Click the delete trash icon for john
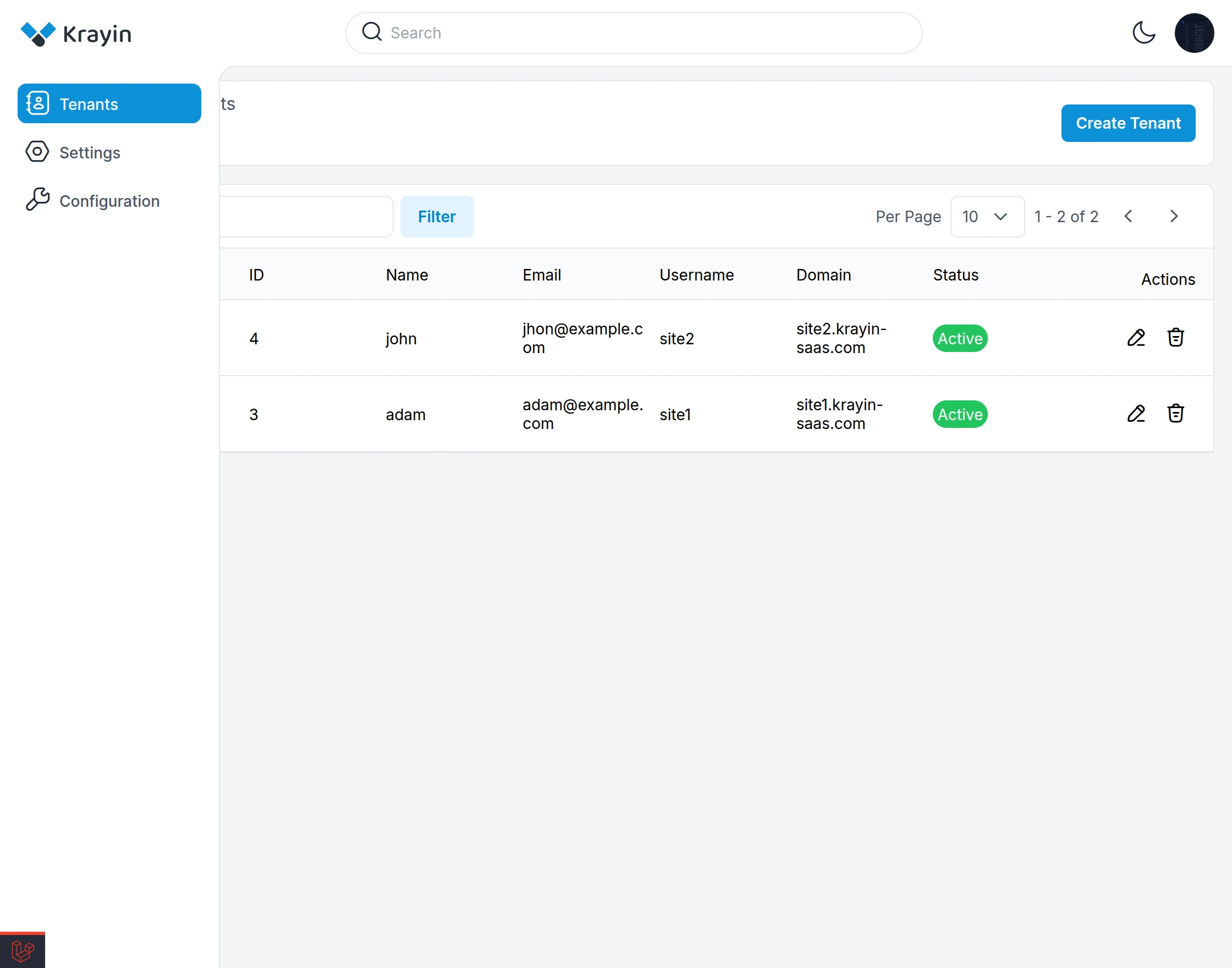The image size is (1232, 968). click(x=1175, y=338)
